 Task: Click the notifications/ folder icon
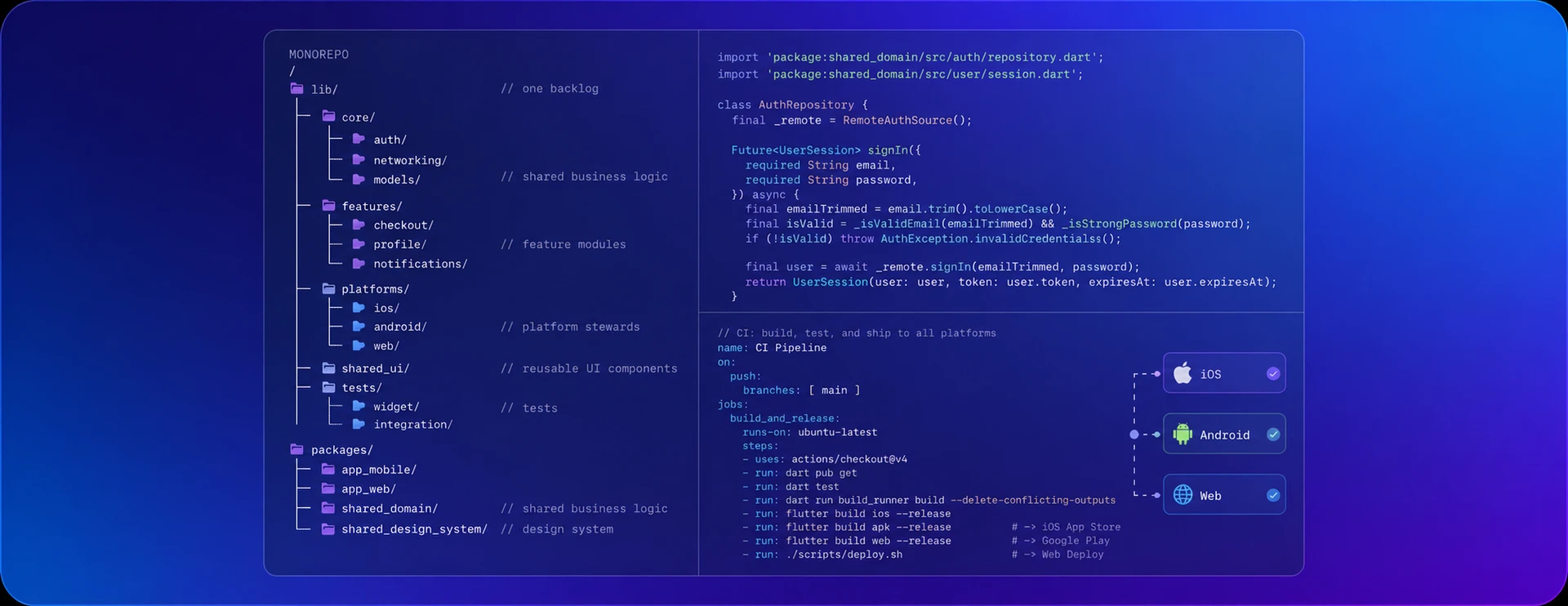tap(359, 263)
